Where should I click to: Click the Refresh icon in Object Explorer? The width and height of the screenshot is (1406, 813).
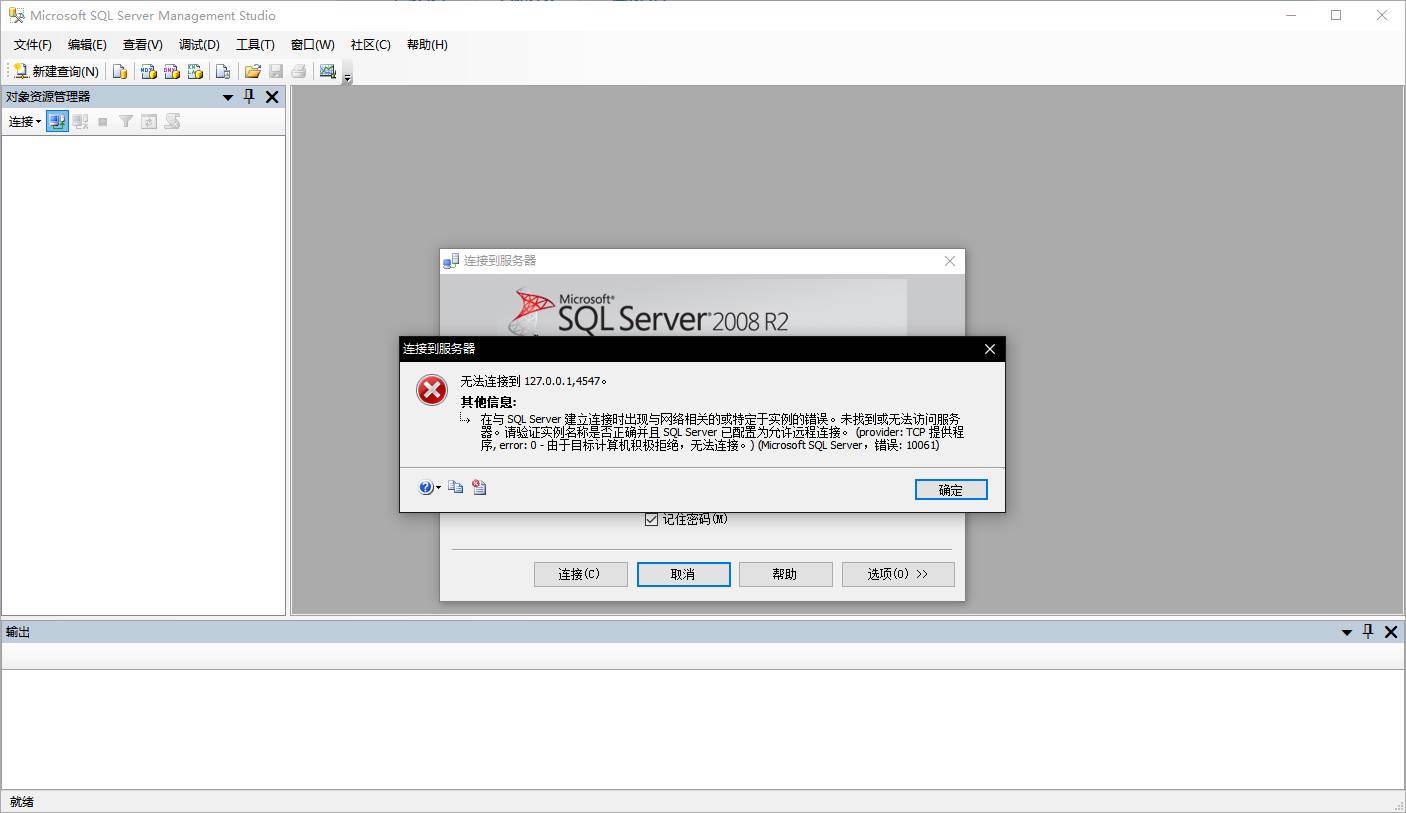149,121
